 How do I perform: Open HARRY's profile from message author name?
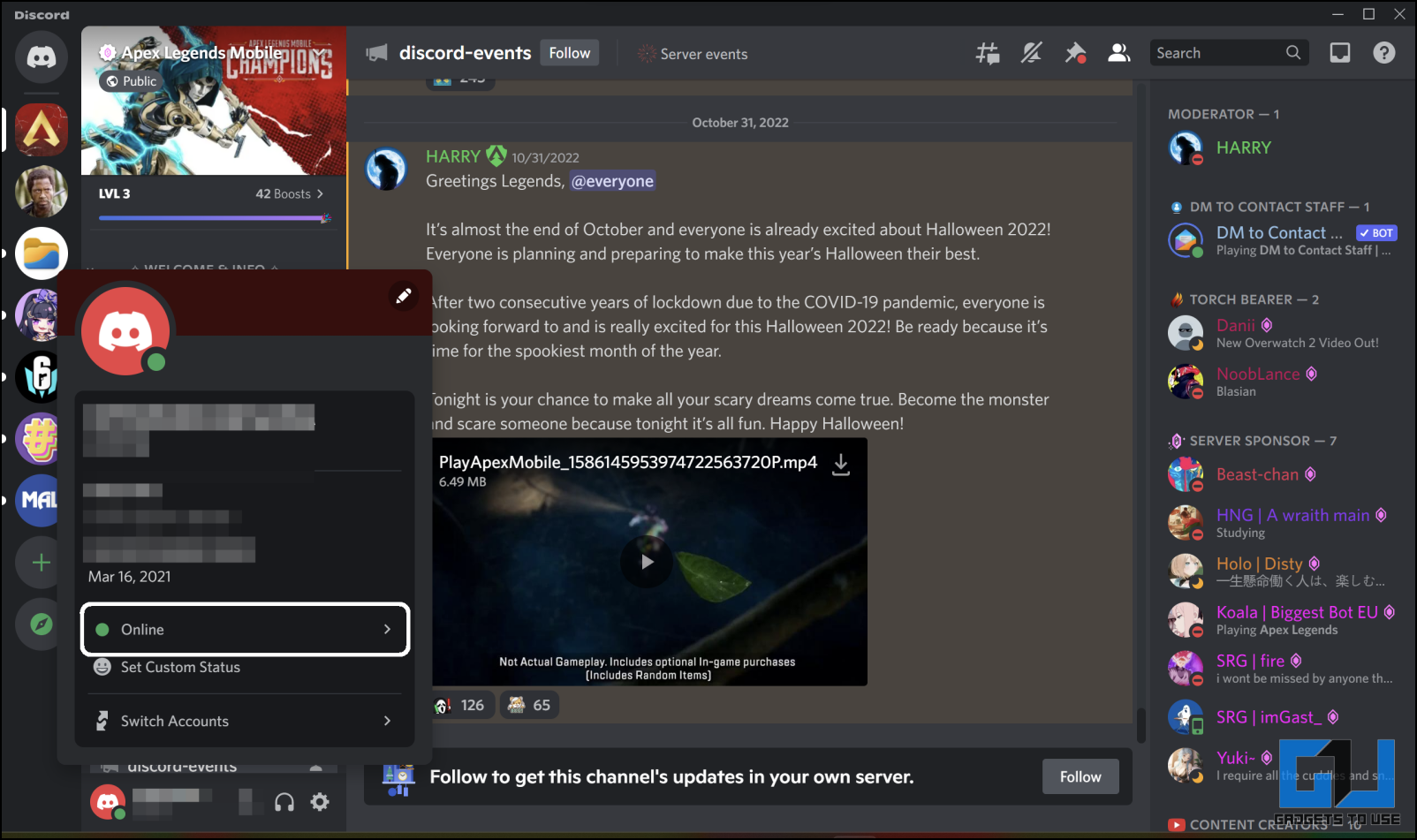pos(453,156)
